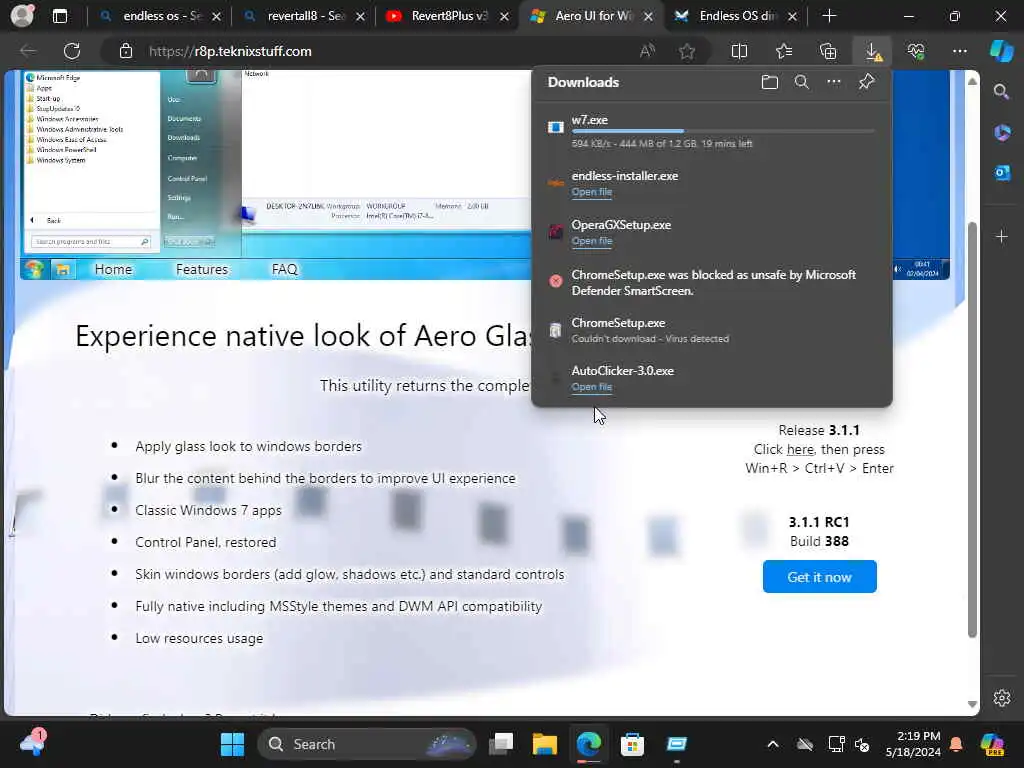
Task: Click Edge icon on taskbar
Action: [x=588, y=744]
